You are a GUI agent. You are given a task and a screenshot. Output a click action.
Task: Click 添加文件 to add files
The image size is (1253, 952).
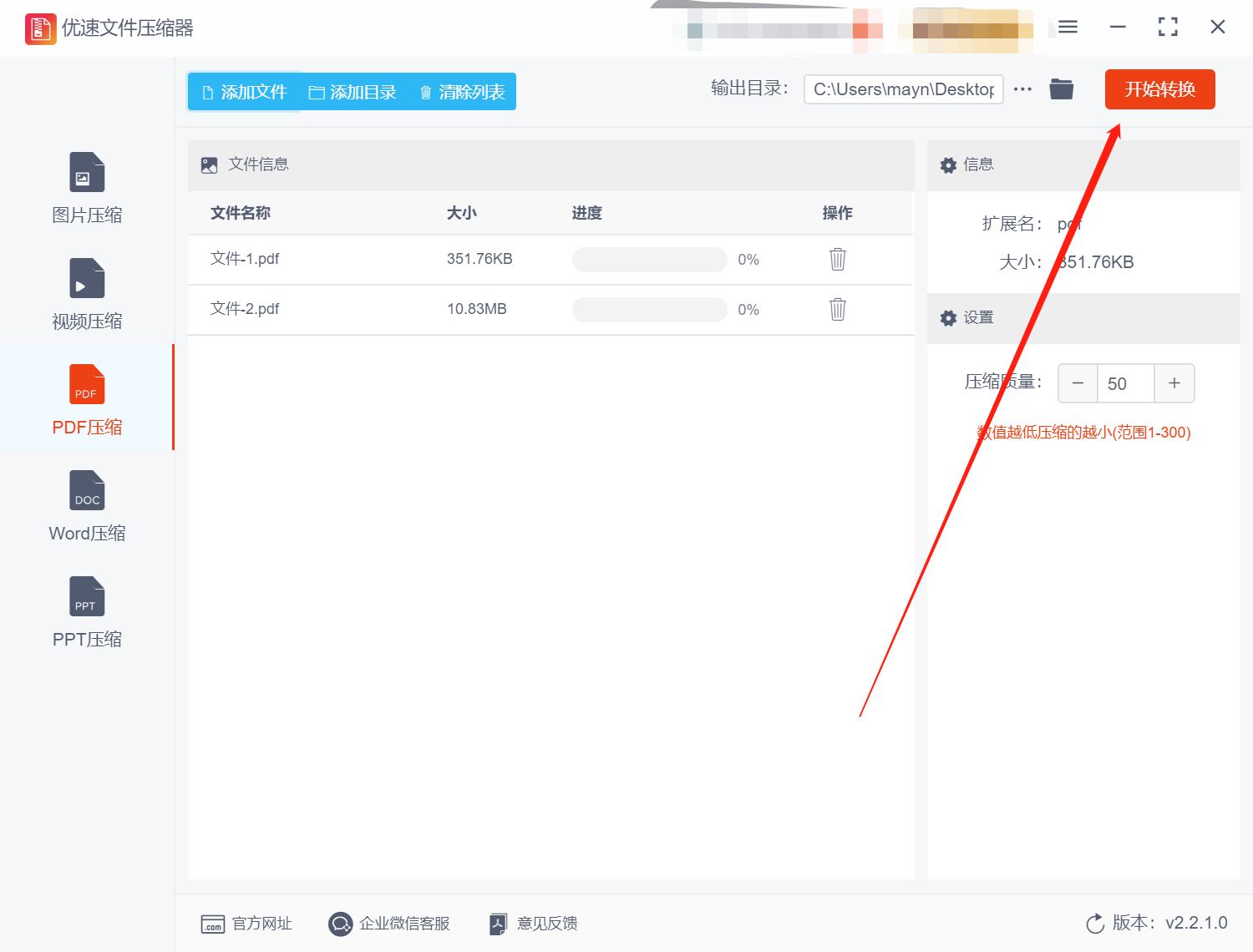coord(243,92)
